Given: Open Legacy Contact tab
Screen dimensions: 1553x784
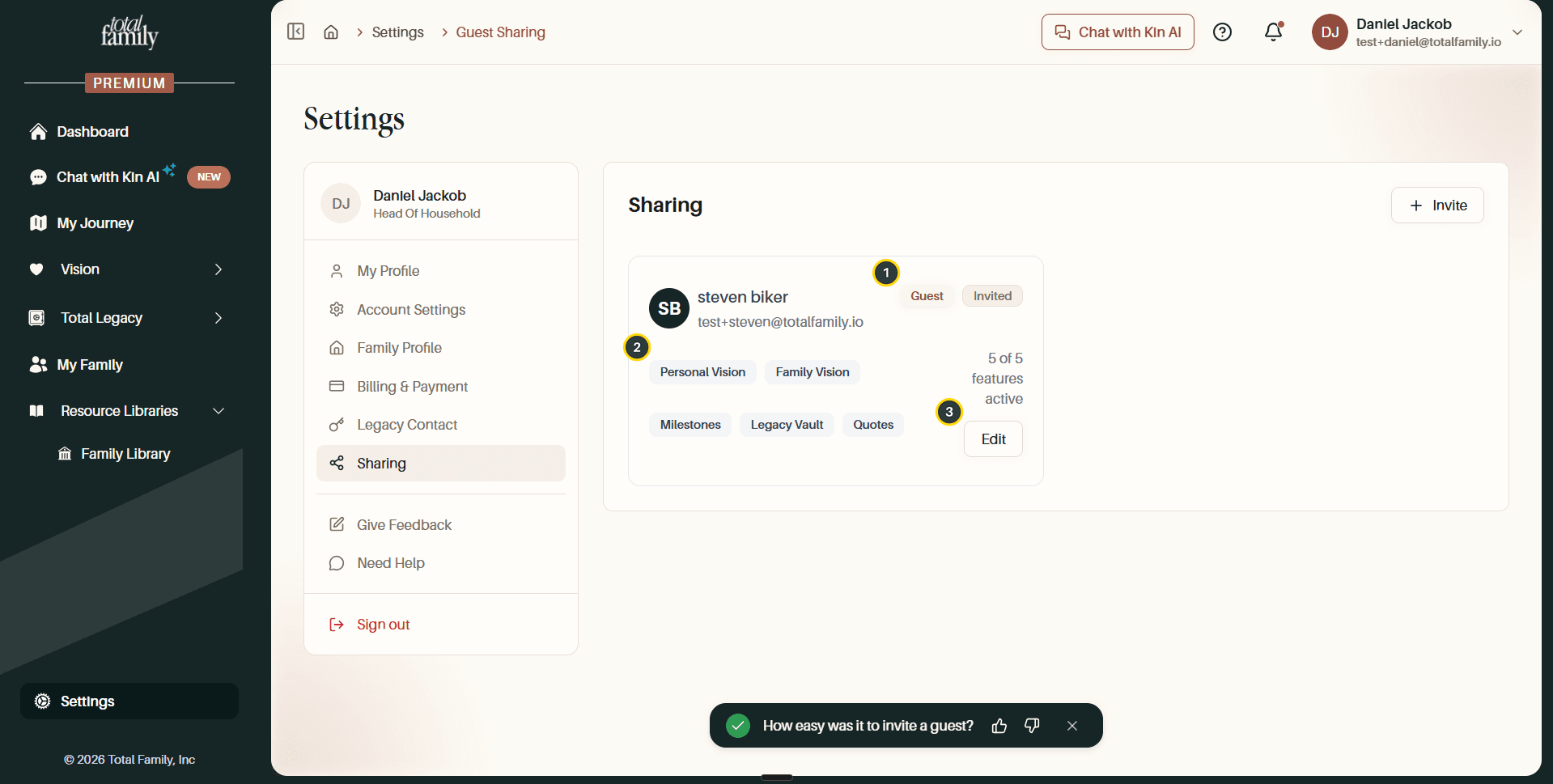Looking at the screenshot, I should tap(441, 425).
